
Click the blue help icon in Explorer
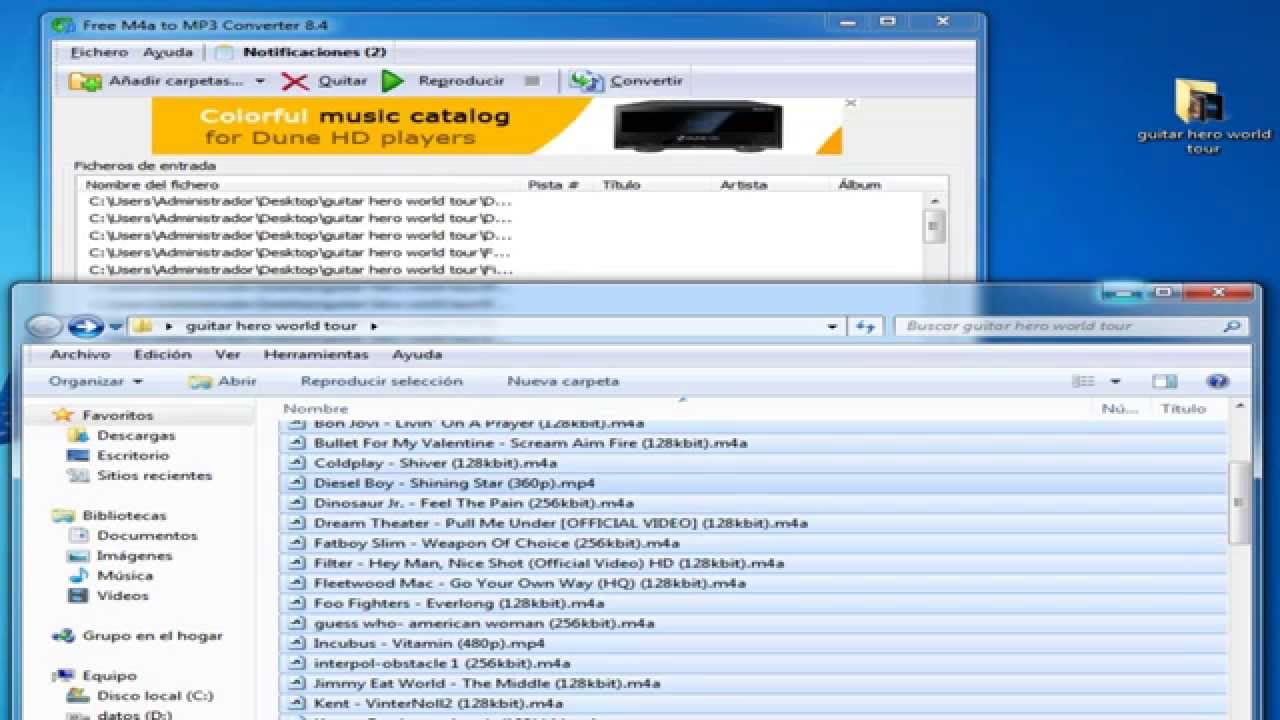1217,381
